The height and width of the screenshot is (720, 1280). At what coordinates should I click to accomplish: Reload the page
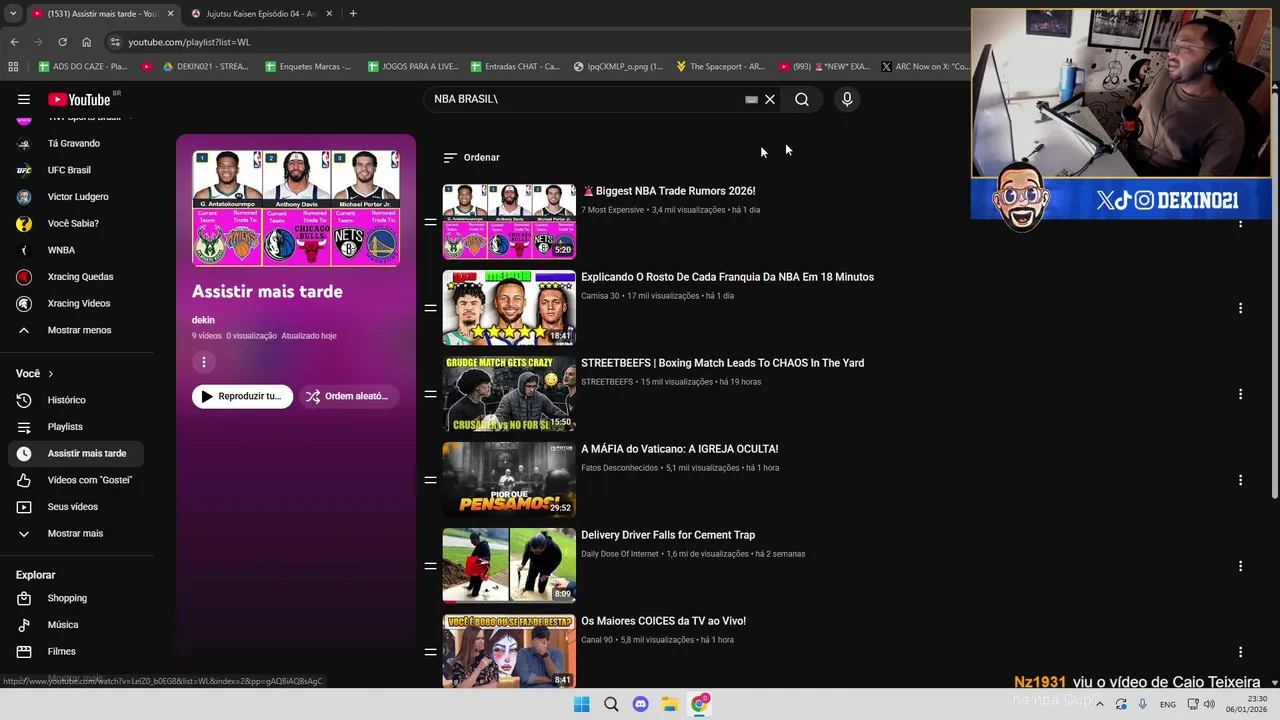pyautogui.click(x=62, y=42)
